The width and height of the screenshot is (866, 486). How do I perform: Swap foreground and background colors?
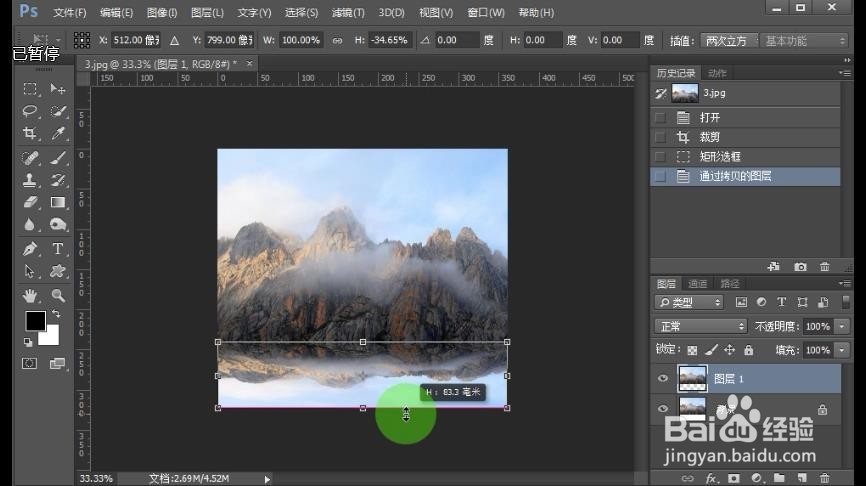click(56, 314)
